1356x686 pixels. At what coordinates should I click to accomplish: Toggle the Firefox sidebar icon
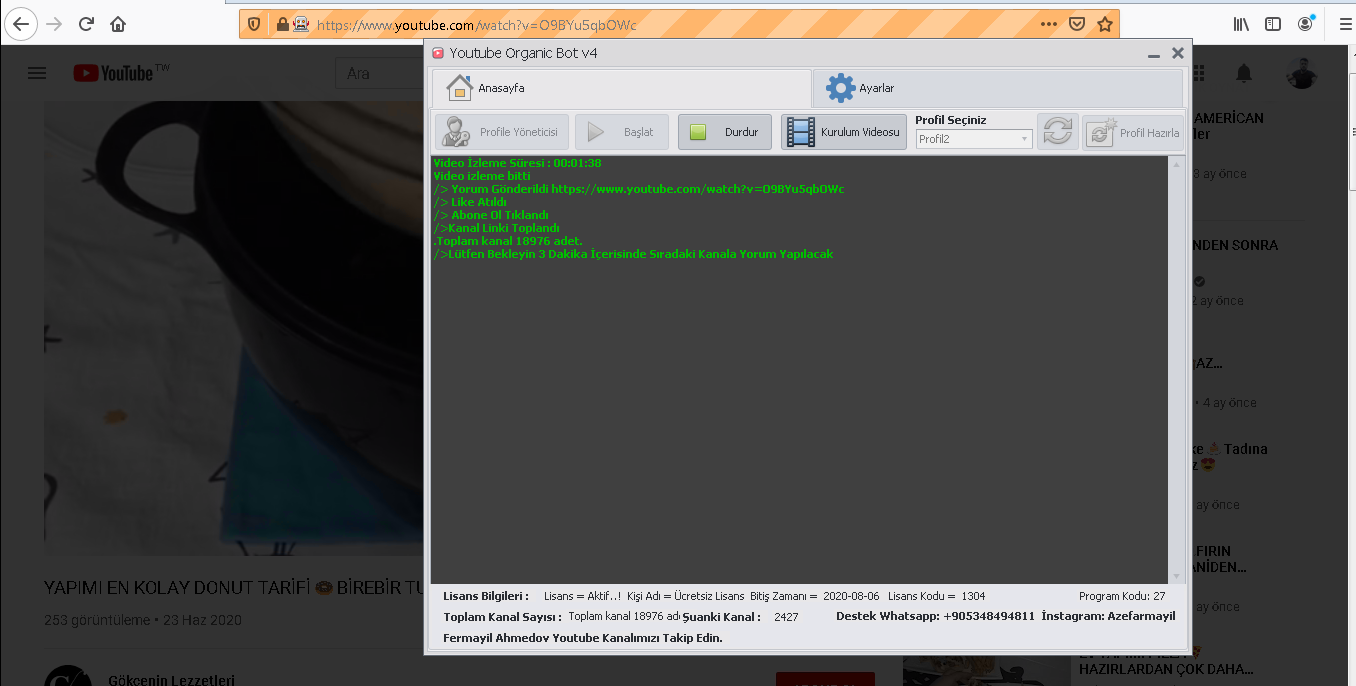(x=1273, y=24)
